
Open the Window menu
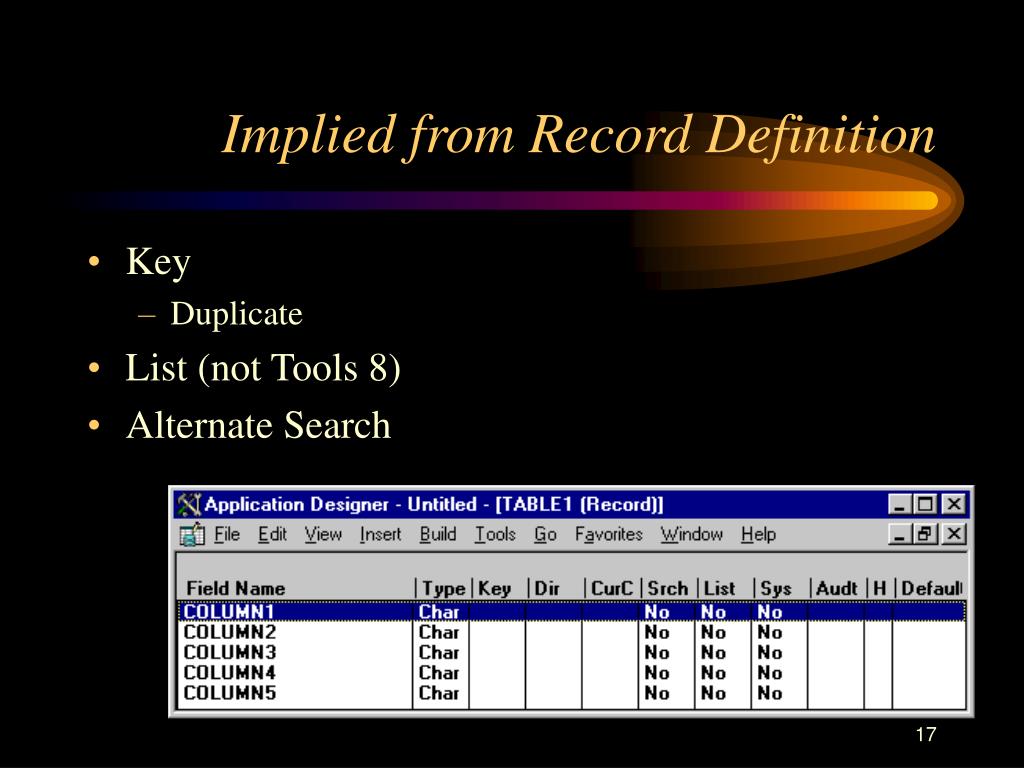[692, 534]
